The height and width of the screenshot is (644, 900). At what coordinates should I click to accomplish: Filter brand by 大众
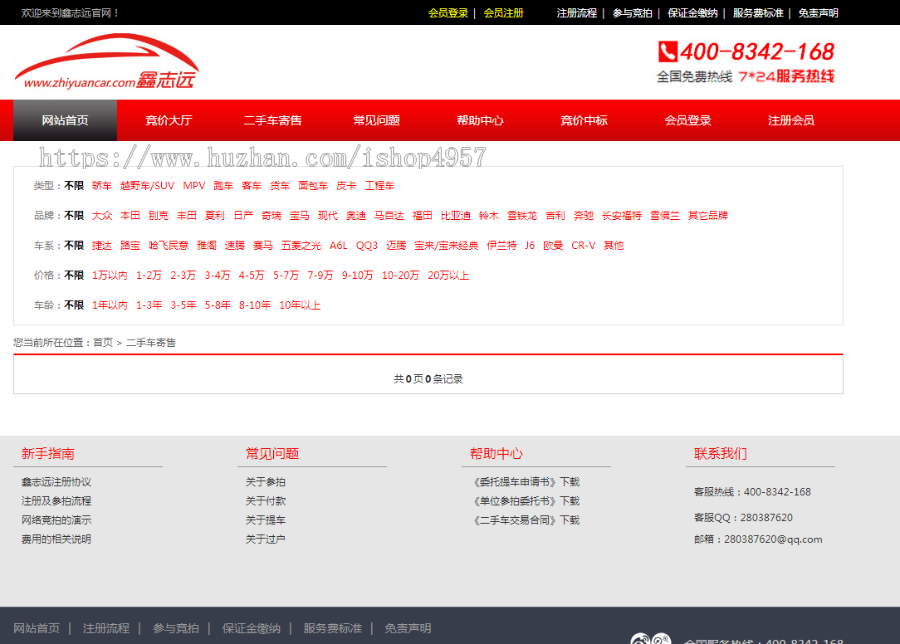[x=102, y=216]
